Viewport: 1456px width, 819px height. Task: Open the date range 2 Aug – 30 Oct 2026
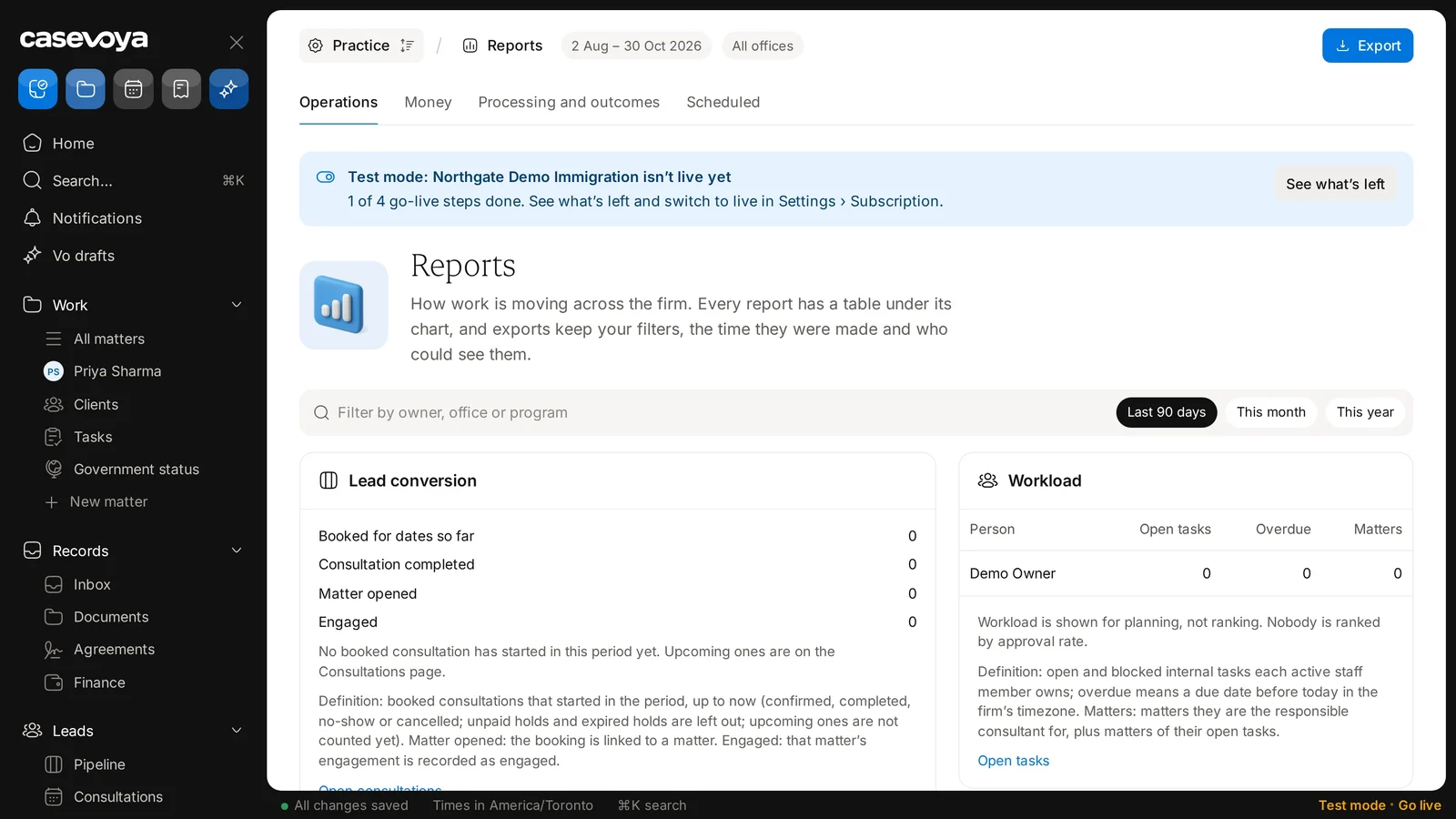(636, 45)
